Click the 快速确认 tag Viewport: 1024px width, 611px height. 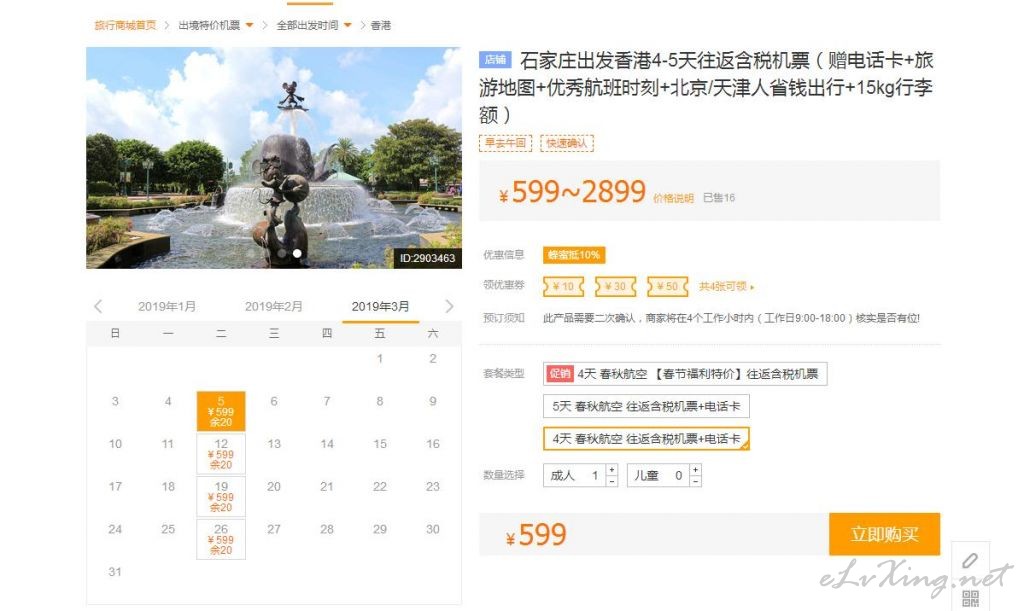tap(567, 143)
